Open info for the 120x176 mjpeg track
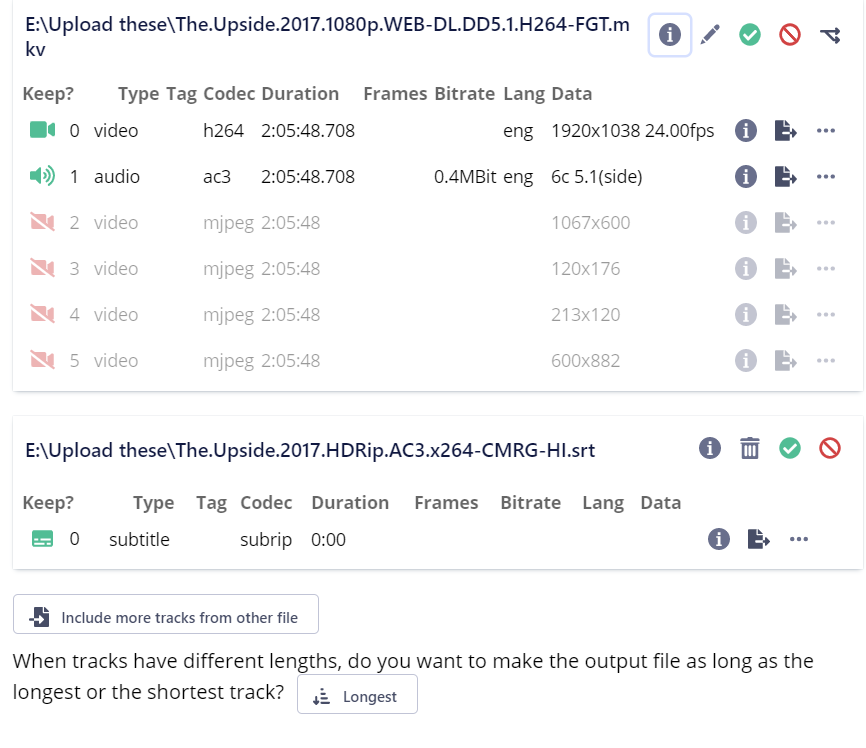The width and height of the screenshot is (866, 748). [x=745, y=268]
